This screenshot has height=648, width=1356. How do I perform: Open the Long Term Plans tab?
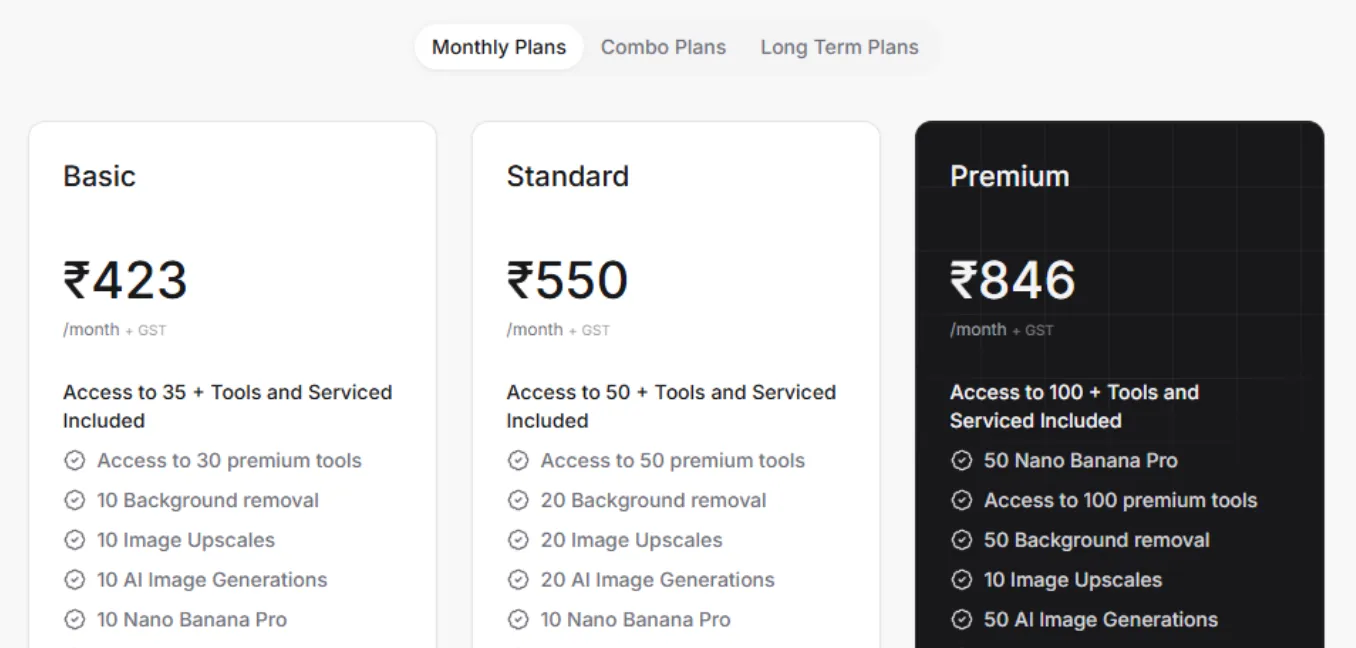click(x=840, y=46)
